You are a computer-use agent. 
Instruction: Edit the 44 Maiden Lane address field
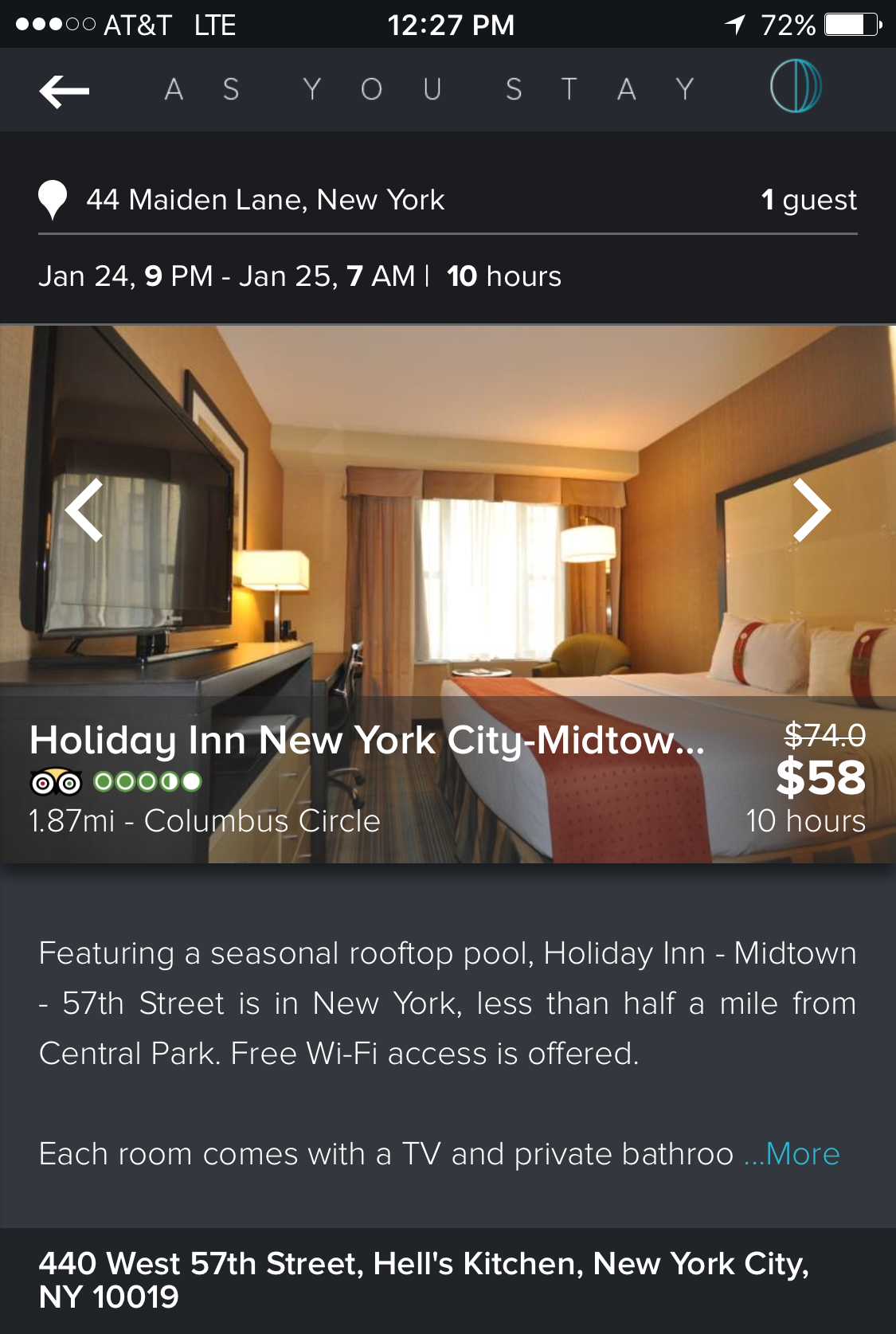point(265,200)
